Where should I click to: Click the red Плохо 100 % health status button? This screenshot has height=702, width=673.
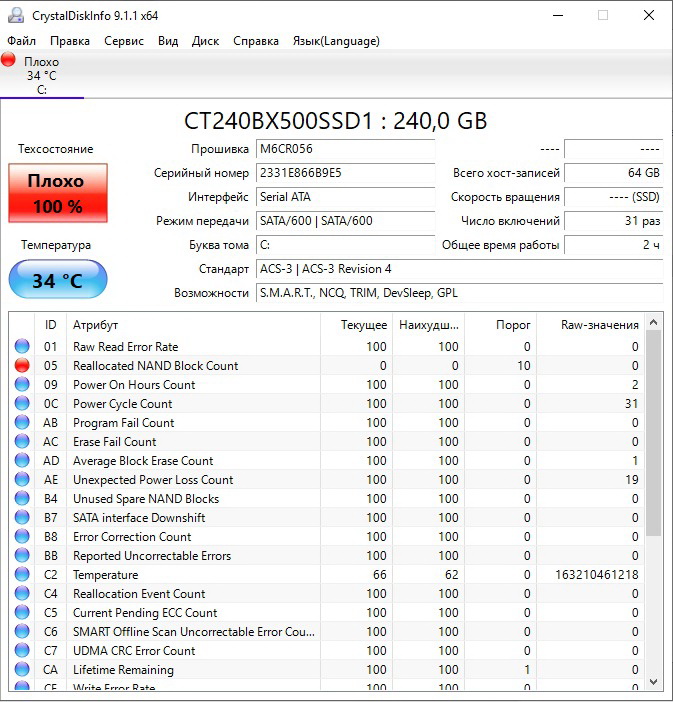(x=58, y=193)
